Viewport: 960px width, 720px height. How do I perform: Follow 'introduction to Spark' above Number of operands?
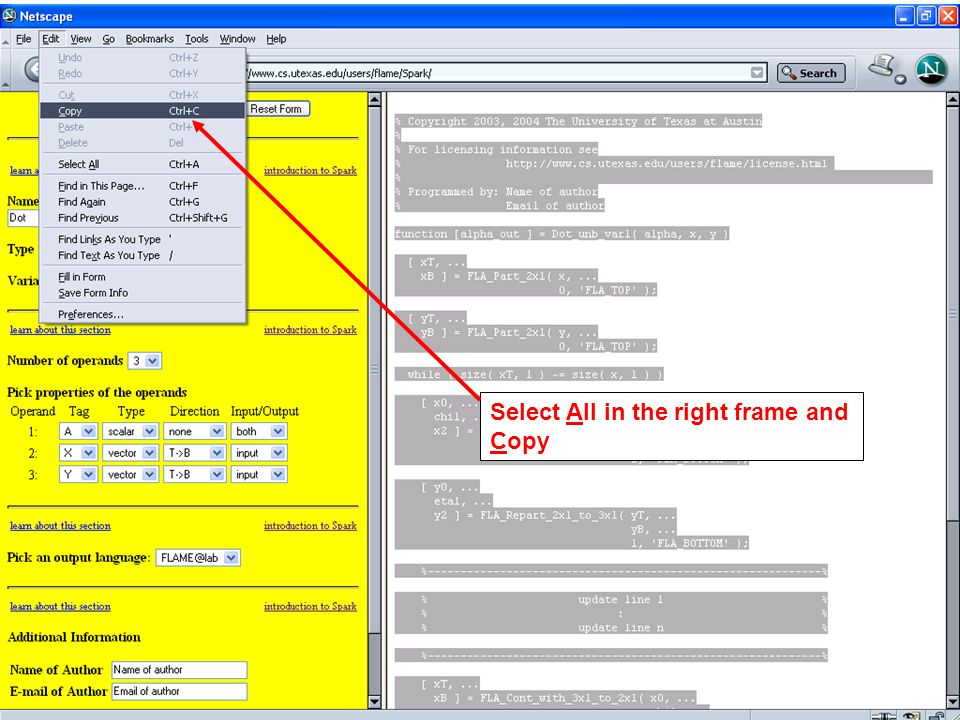[x=310, y=329]
